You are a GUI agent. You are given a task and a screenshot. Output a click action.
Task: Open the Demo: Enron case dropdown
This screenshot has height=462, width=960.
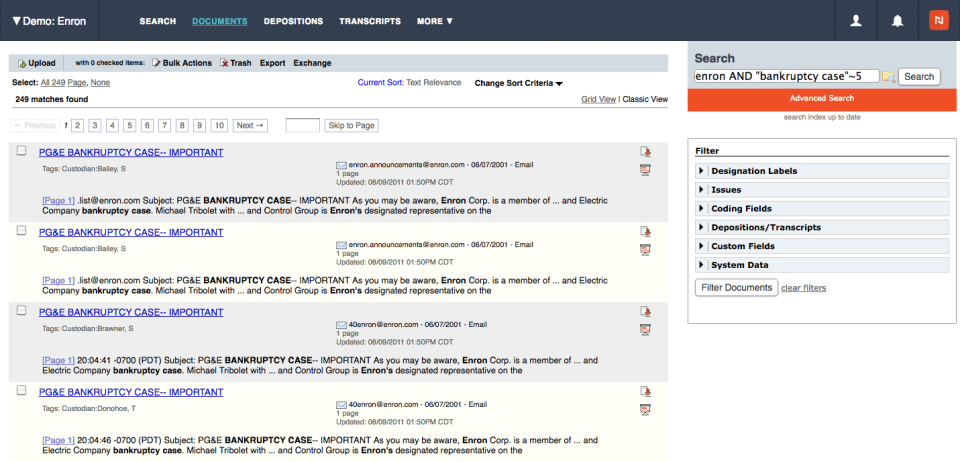pyautogui.click(x=50, y=21)
